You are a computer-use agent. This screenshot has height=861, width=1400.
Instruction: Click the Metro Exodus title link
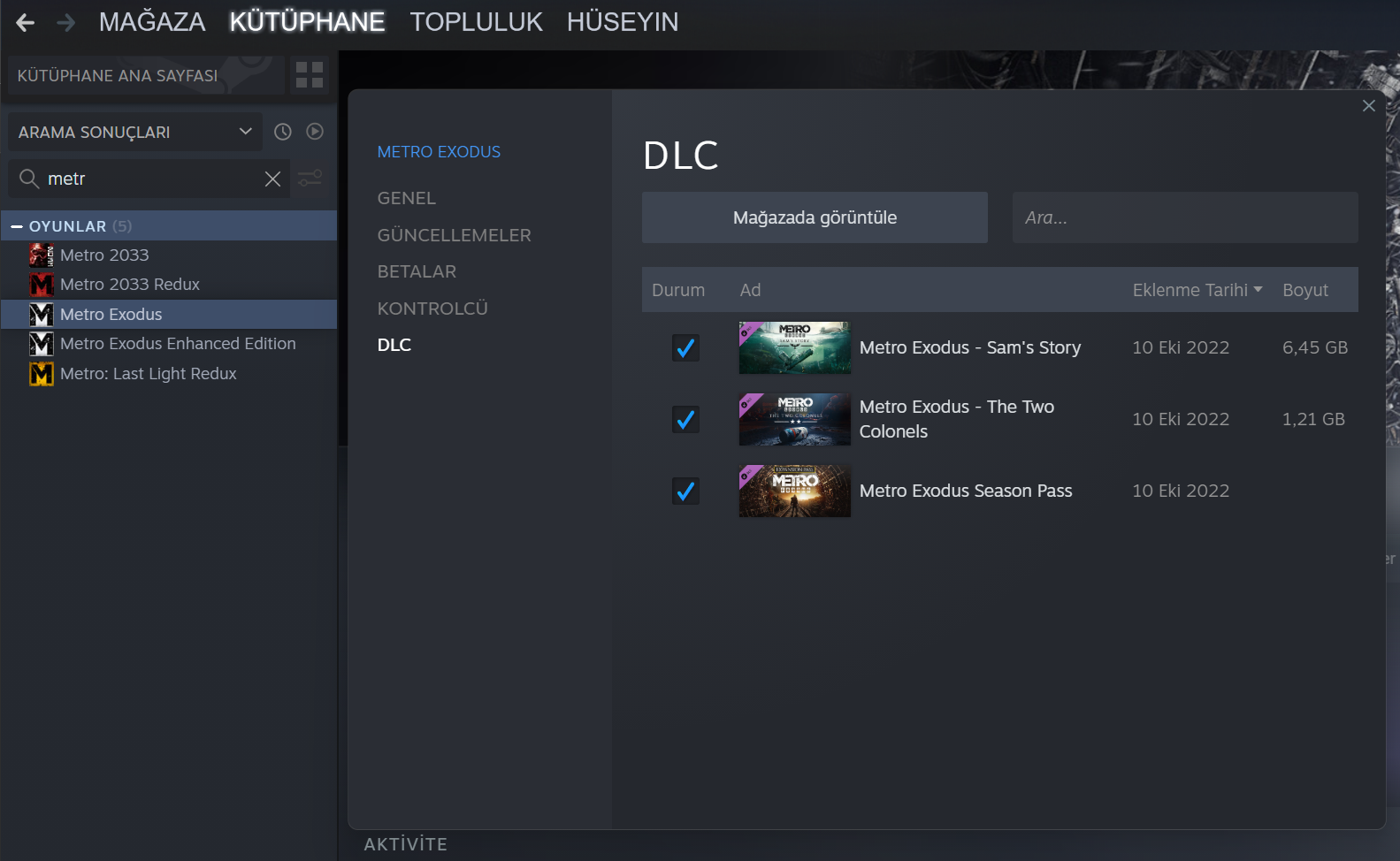[439, 152]
